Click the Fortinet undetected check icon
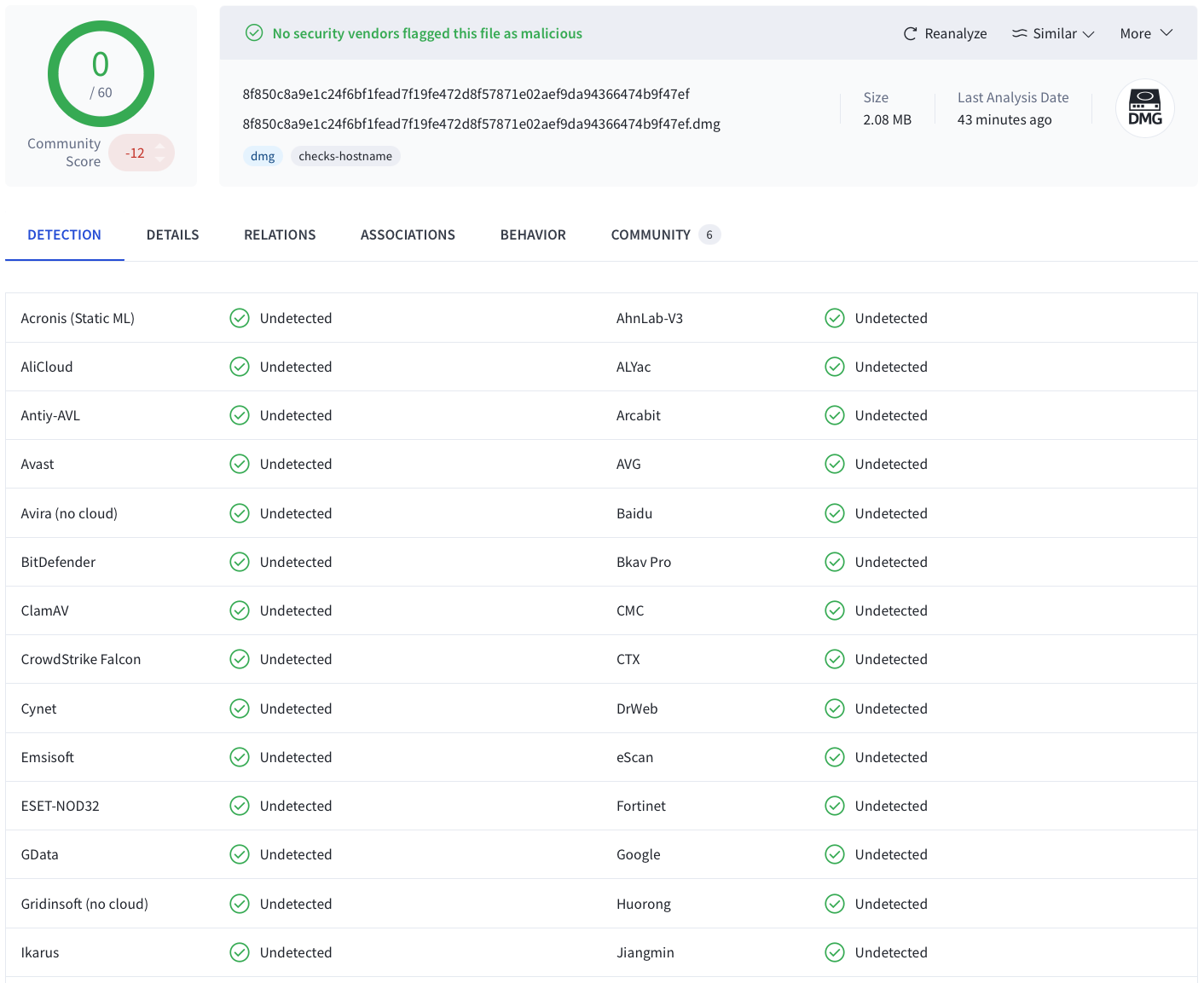The image size is (1204, 983). click(x=835, y=806)
